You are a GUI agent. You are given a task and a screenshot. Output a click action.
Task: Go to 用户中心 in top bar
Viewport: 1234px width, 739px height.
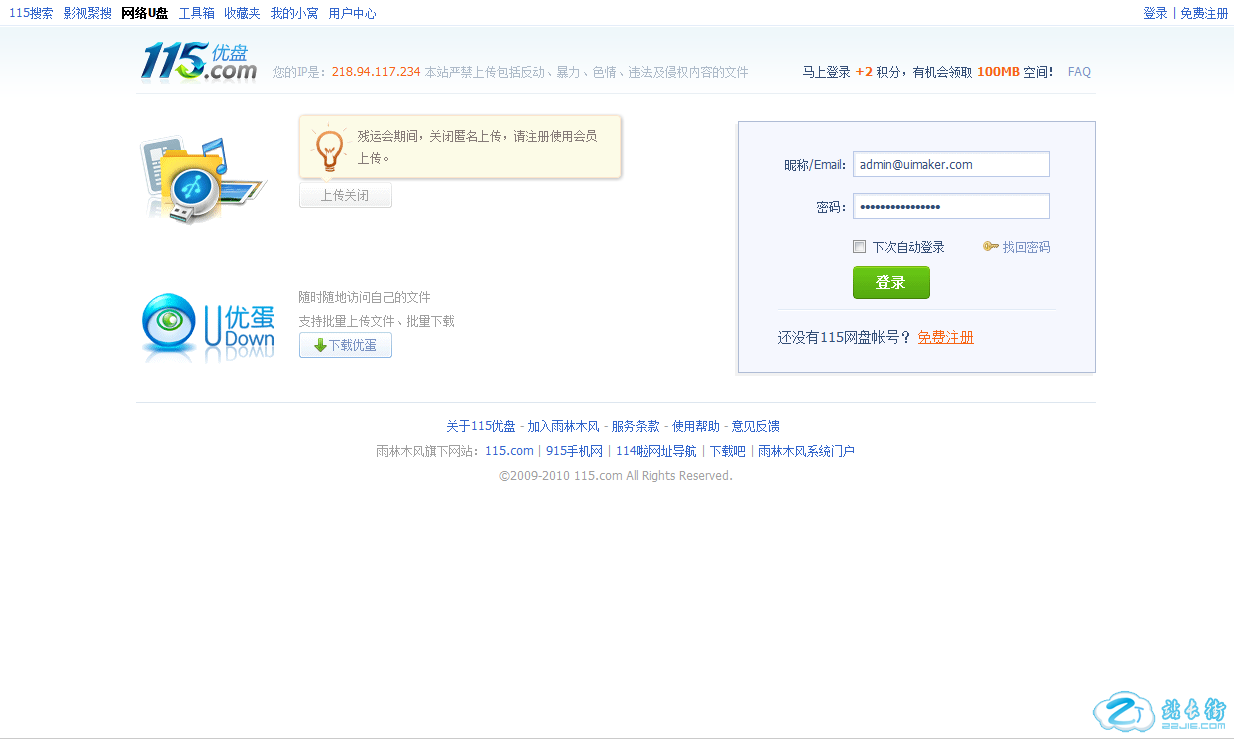[352, 13]
